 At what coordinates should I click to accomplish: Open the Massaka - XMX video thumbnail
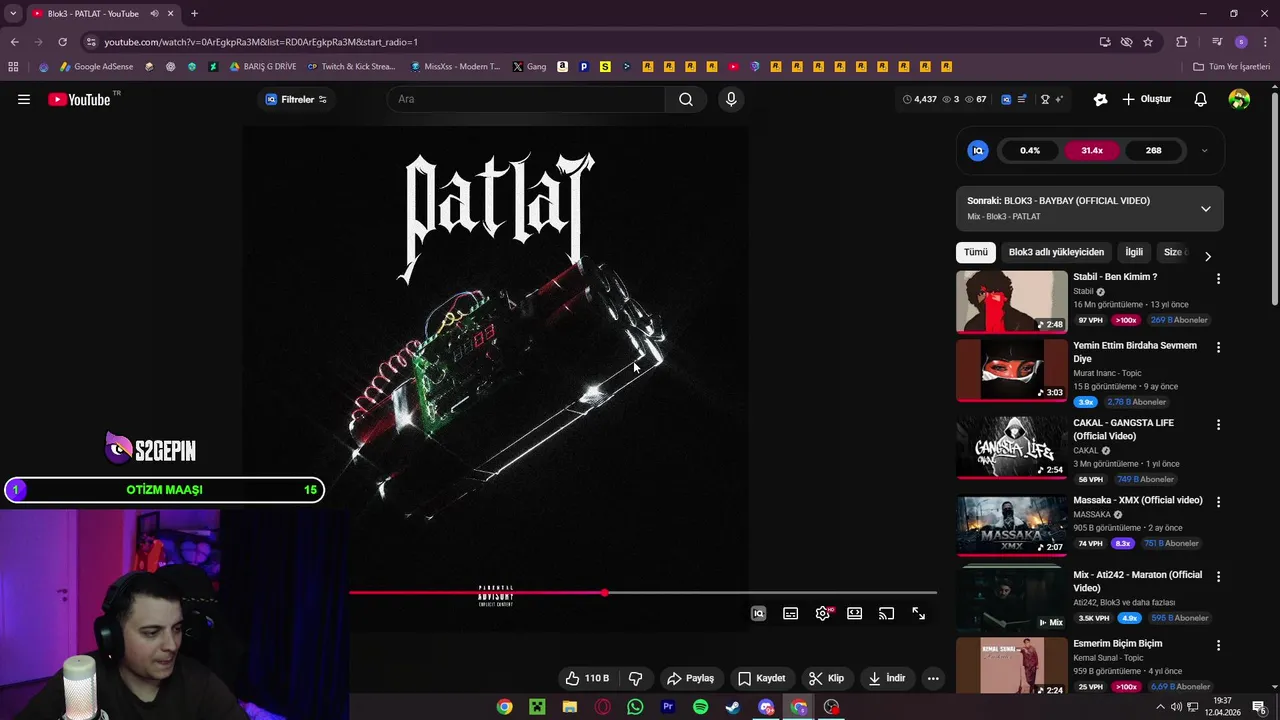1011,524
